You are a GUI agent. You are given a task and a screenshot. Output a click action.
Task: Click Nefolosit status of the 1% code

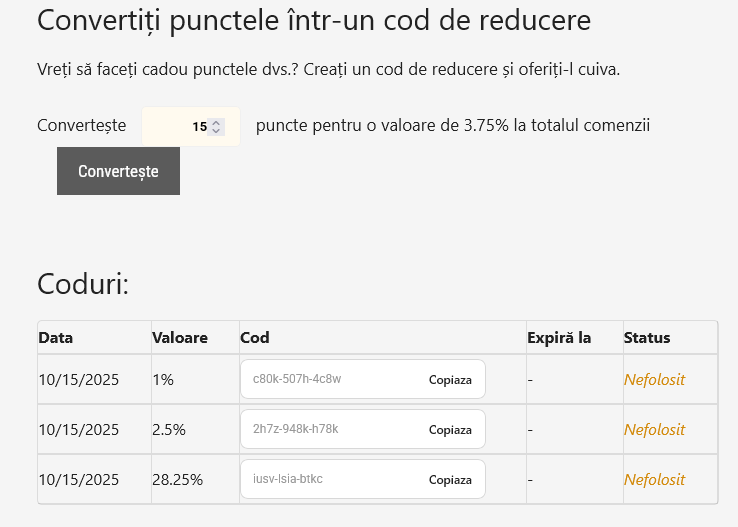[654, 380]
